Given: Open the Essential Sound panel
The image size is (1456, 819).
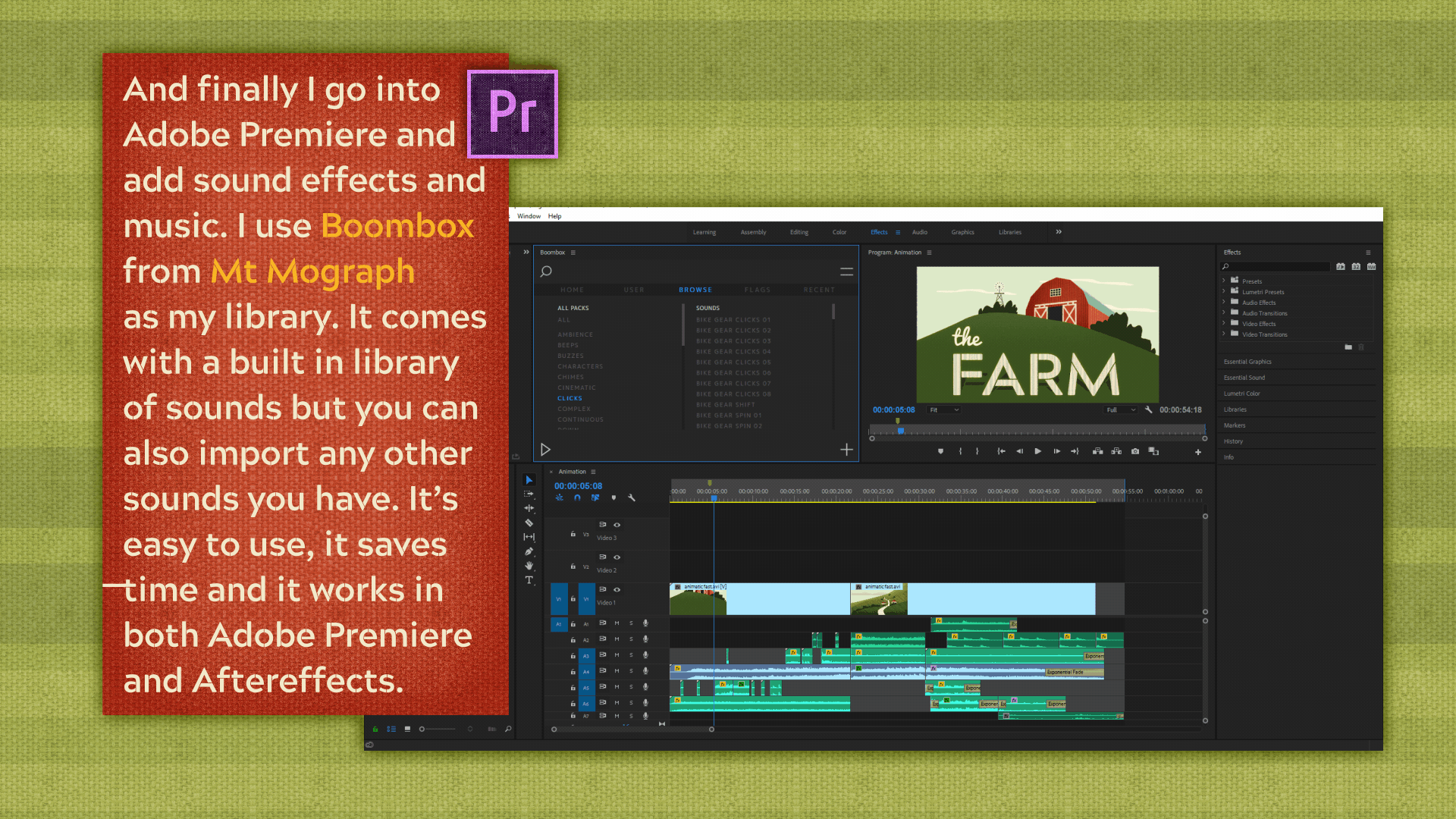Looking at the screenshot, I should click(x=1244, y=378).
